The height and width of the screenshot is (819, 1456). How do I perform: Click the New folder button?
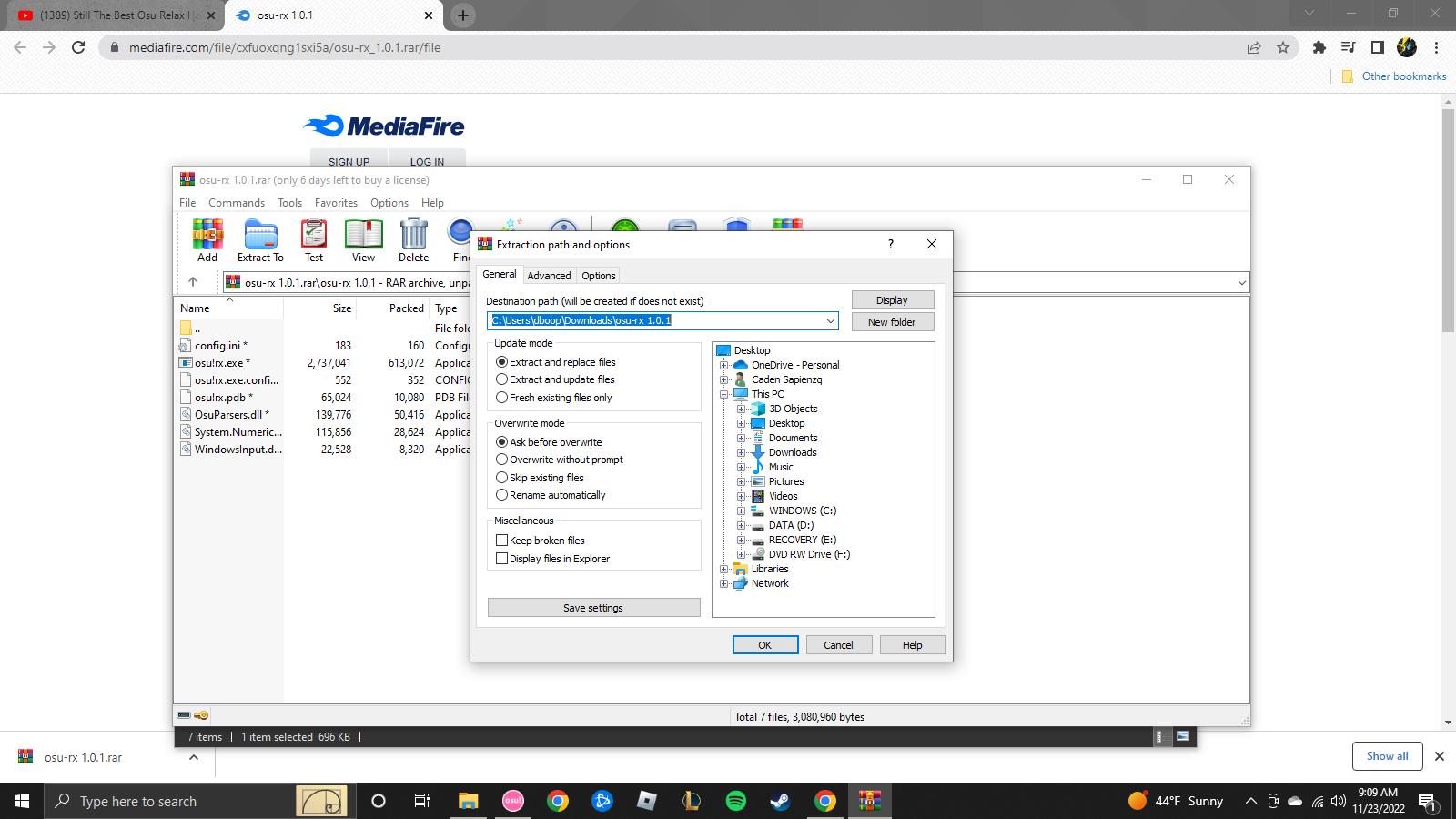[892, 322]
